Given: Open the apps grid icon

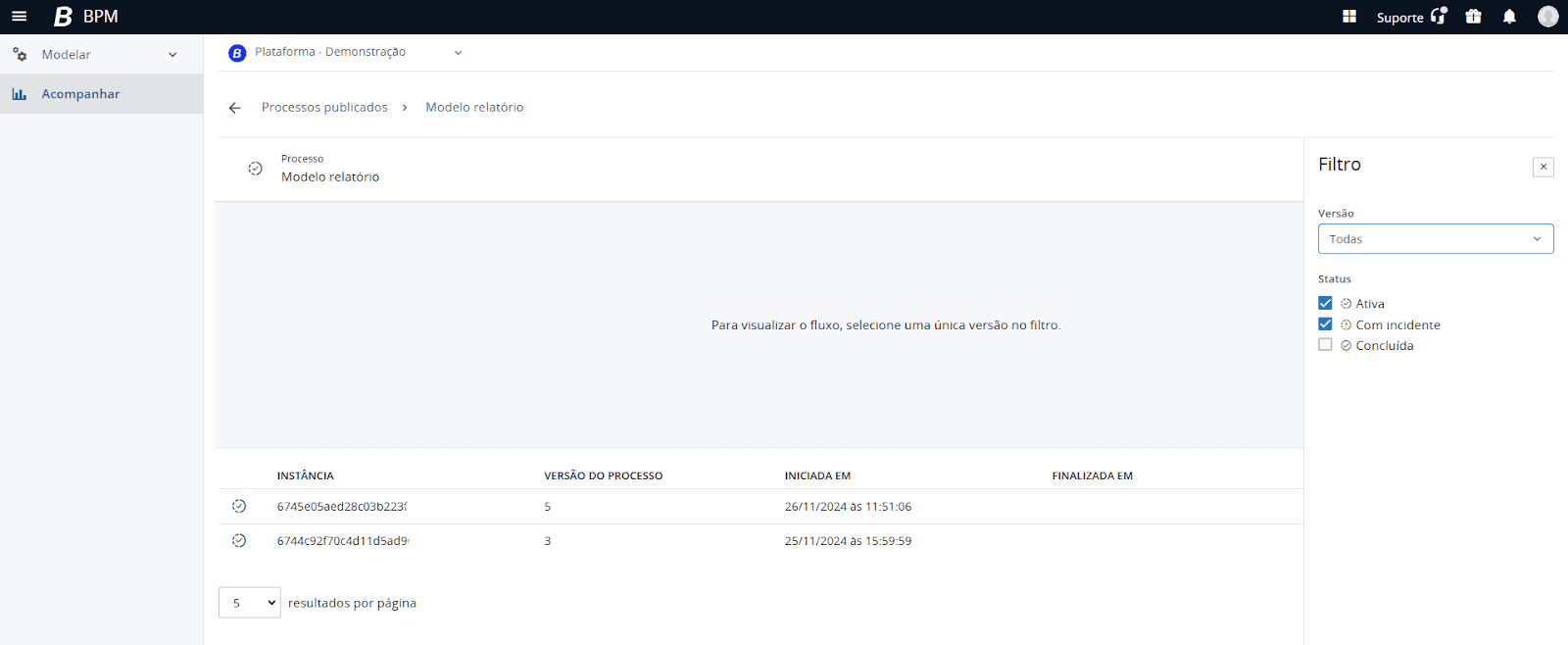Looking at the screenshot, I should (x=1349, y=17).
